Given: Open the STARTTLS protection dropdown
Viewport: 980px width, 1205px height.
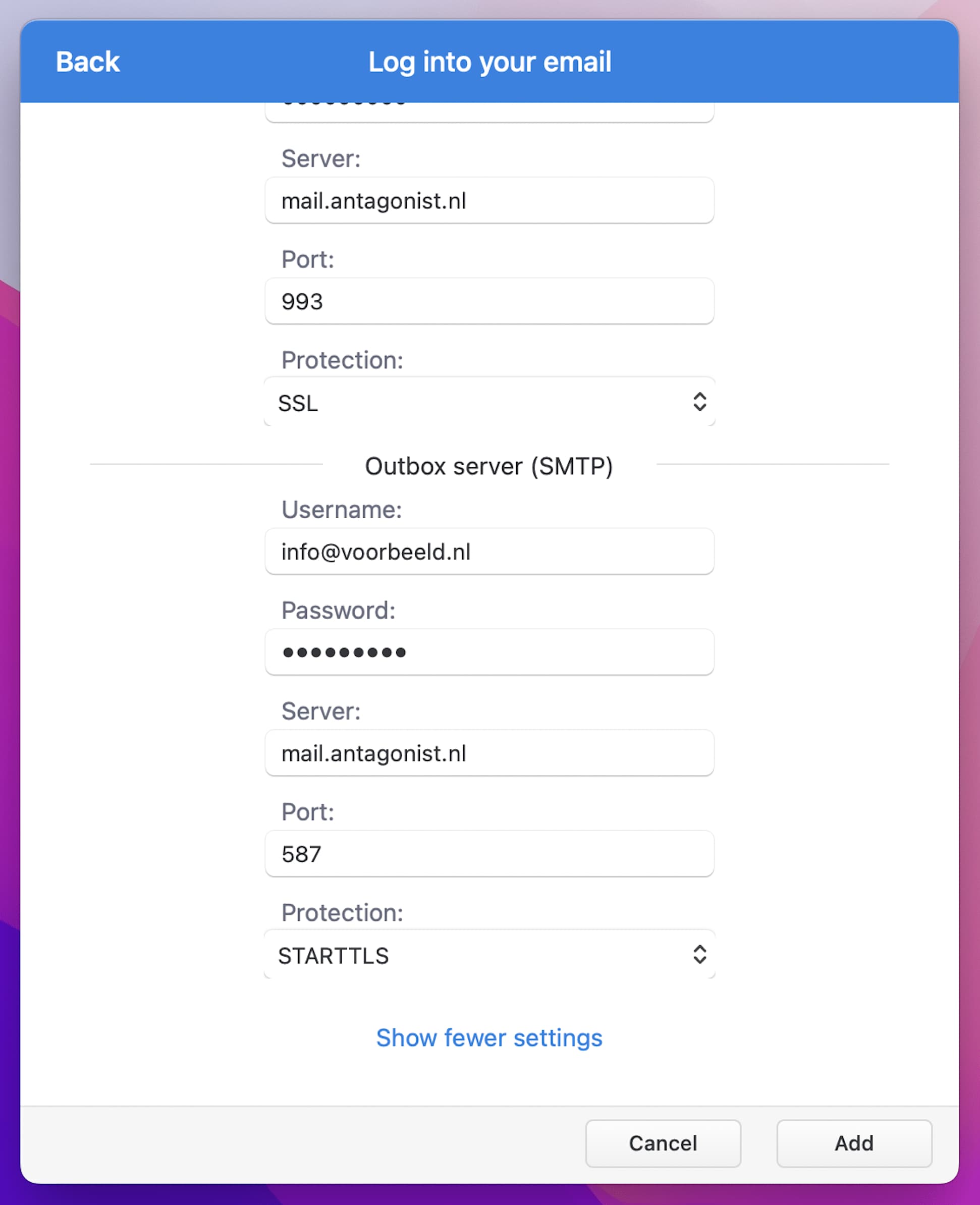Looking at the screenshot, I should [489, 954].
